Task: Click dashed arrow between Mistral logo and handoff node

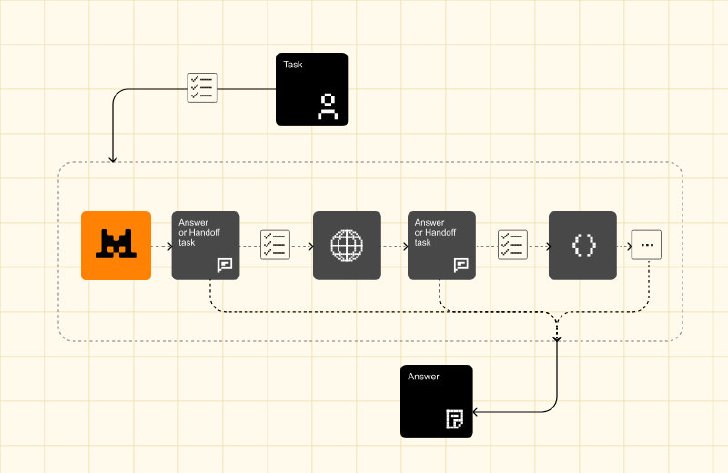Action: click(161, 246)
